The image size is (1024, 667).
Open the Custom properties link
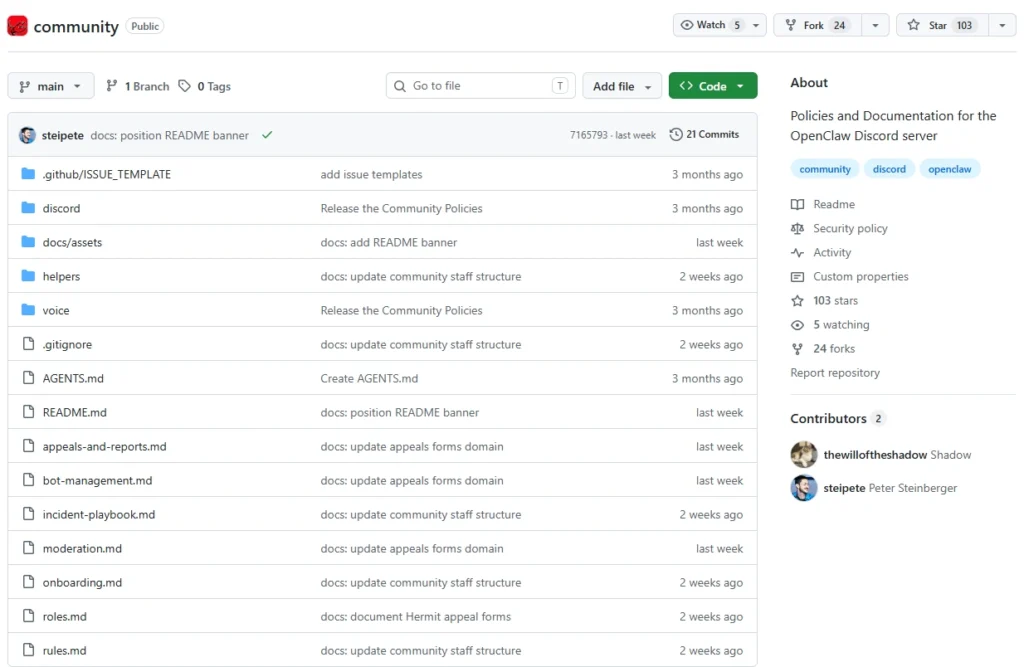click(x=861, y=276)
